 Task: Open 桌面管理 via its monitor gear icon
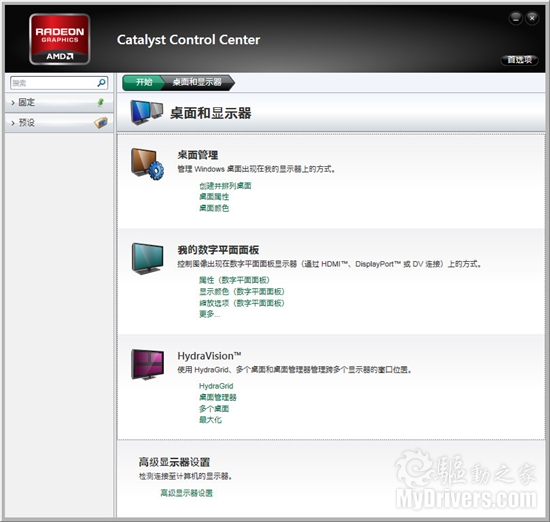coord(147,164)
